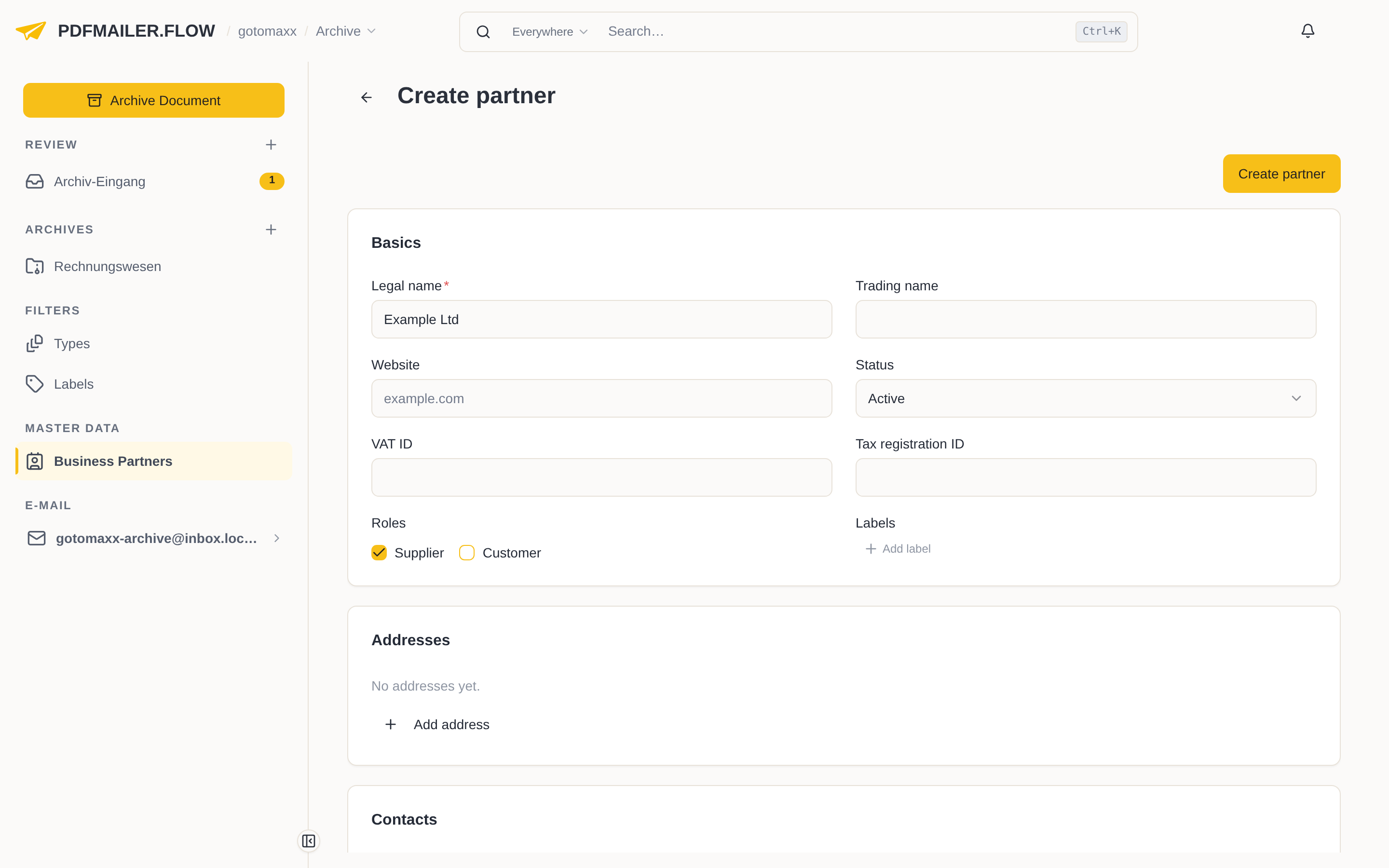The image size is (1389, 868).
Task: Add a new archive with the plus icon
Action: click(x=271, y=230)
